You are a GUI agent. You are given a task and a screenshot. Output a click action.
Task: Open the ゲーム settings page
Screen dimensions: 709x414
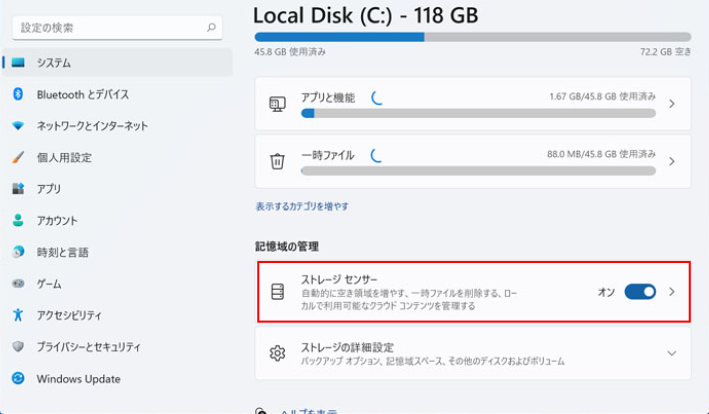[x=49, y=284]
